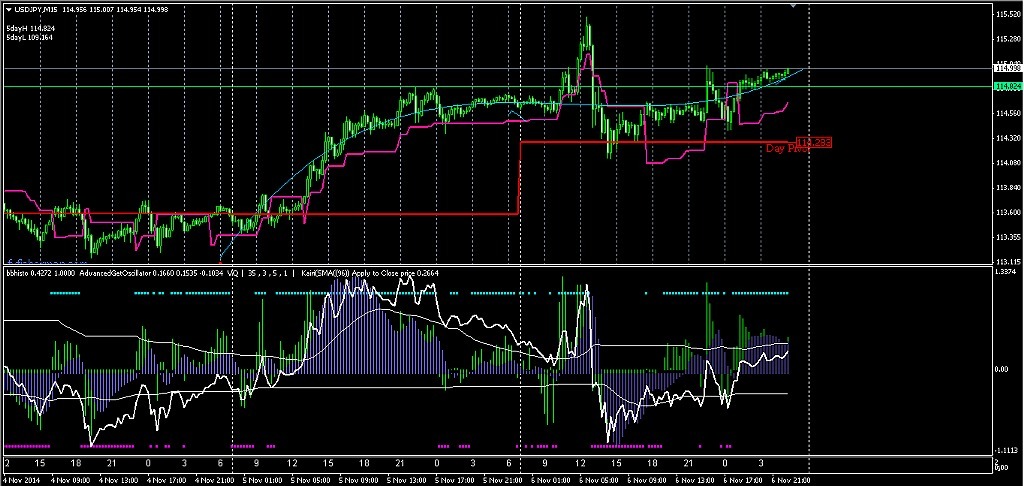The image size is (1024, 486).
Task: Click the 113.355 price scale value
Action: [1006, 237]
